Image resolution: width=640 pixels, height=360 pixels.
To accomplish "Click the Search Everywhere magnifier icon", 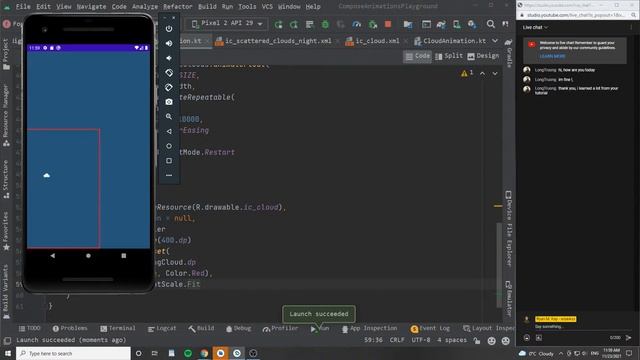I will 491,24.
